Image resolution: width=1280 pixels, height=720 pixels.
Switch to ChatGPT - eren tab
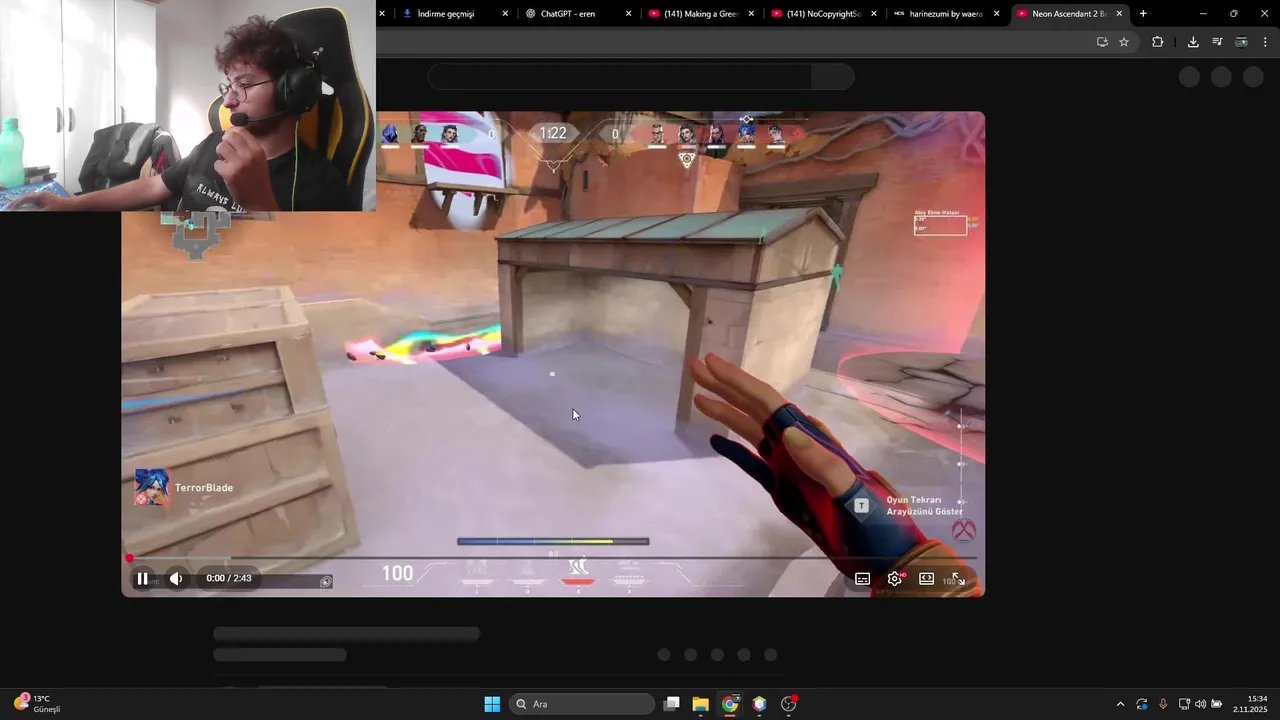(x=567, y=14)
